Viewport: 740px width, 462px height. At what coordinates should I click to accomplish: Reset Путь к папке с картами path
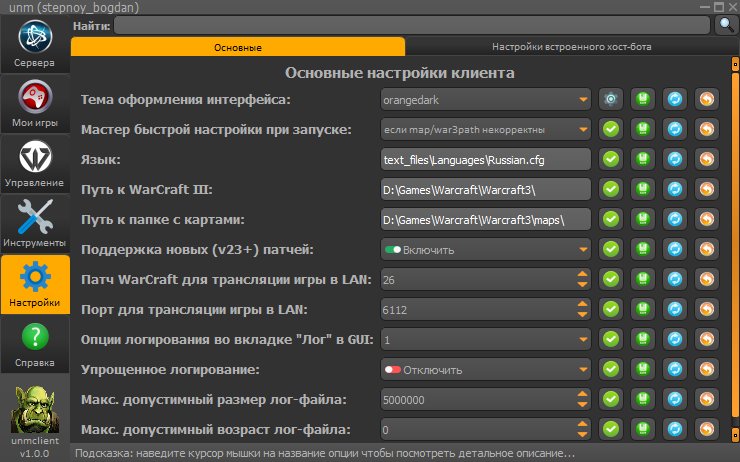click(x=707, y=219)
